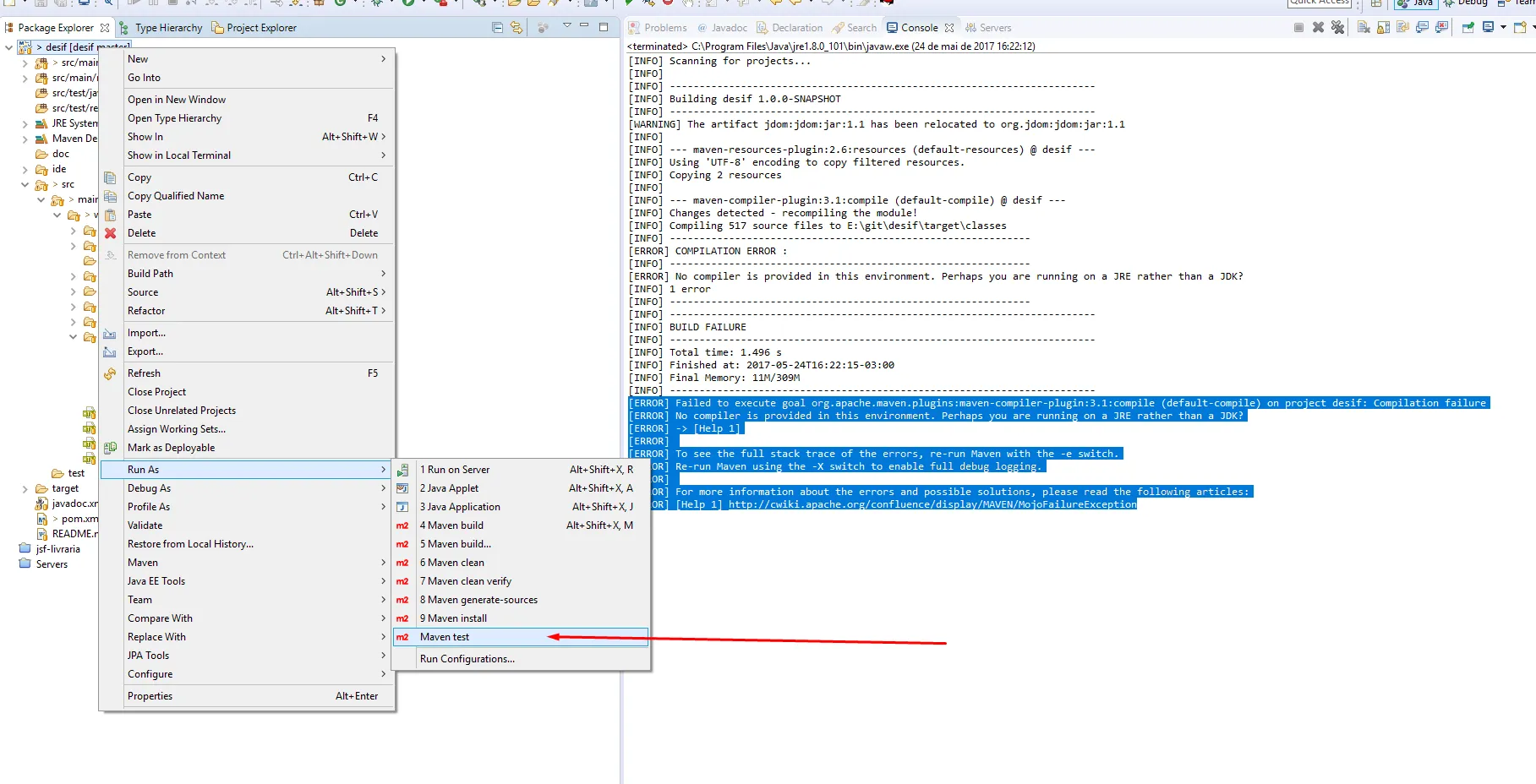The width and height of the screenshot is (1536, 784).
Task: Open Package Explorer View Menu dropdown
Action: pos(566,26)
